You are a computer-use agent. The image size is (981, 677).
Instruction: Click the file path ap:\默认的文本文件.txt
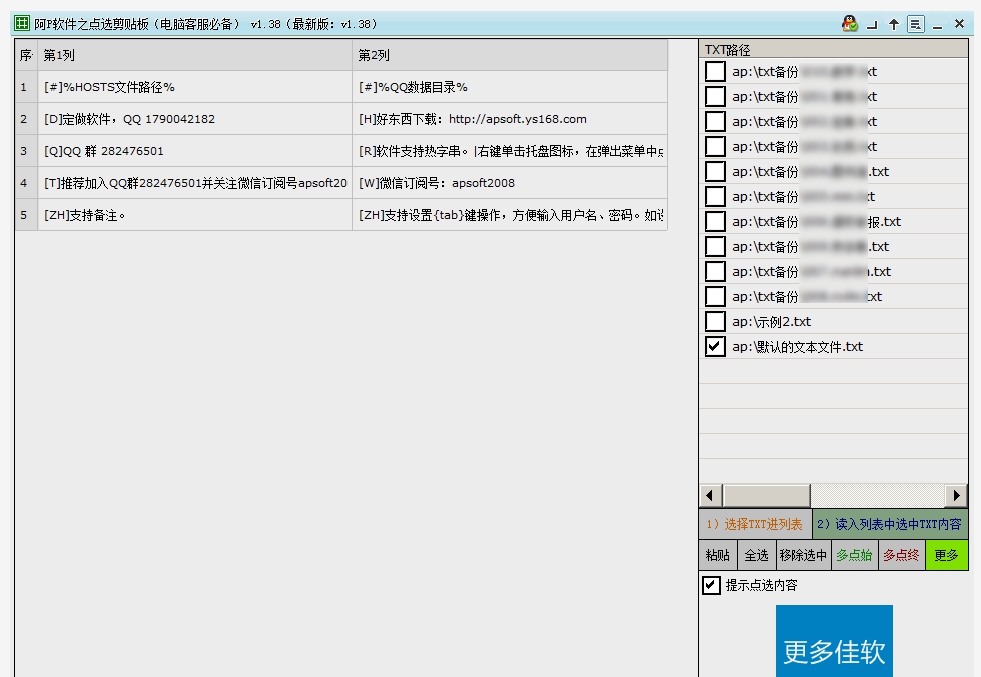[x=798, y=347]
